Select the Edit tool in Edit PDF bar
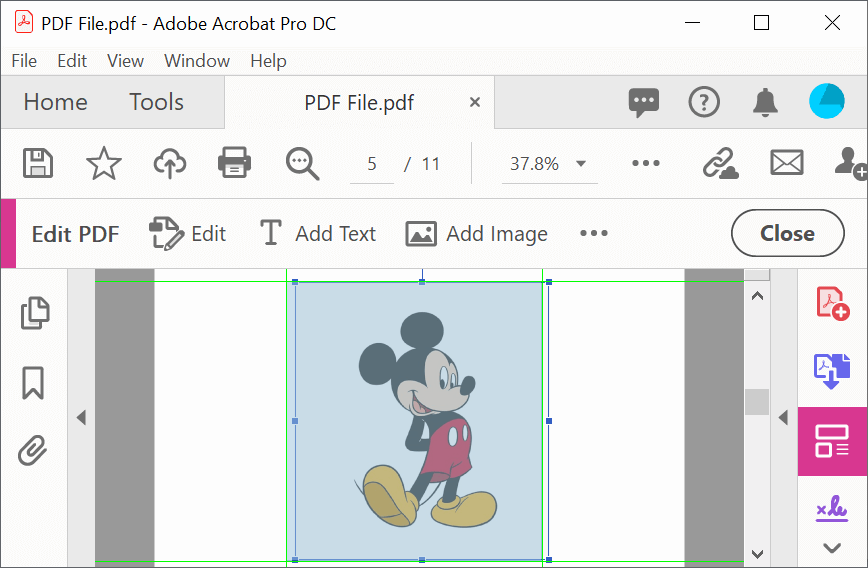The width and height of the screenshot is (868, 568). click(188, 234)
